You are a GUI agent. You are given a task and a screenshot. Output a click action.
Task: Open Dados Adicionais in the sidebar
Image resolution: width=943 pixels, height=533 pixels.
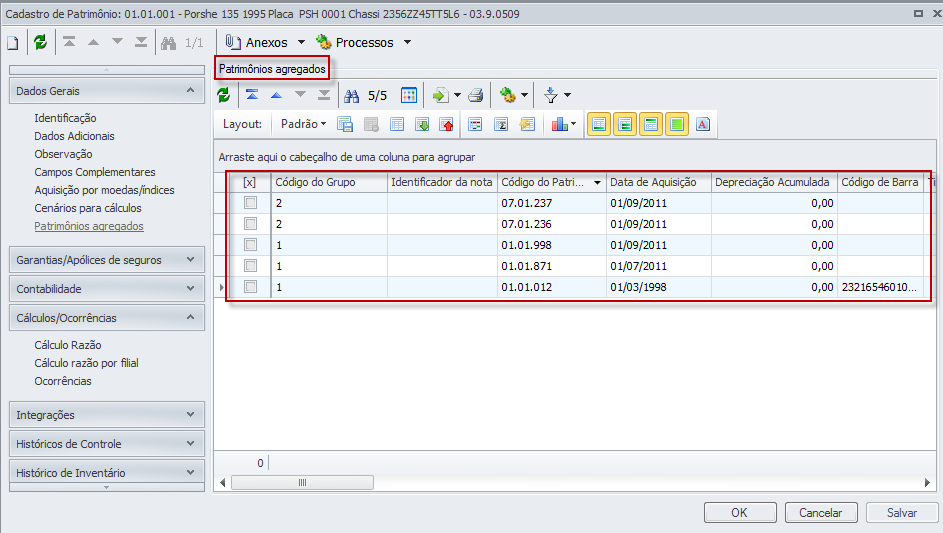(74, 136)
